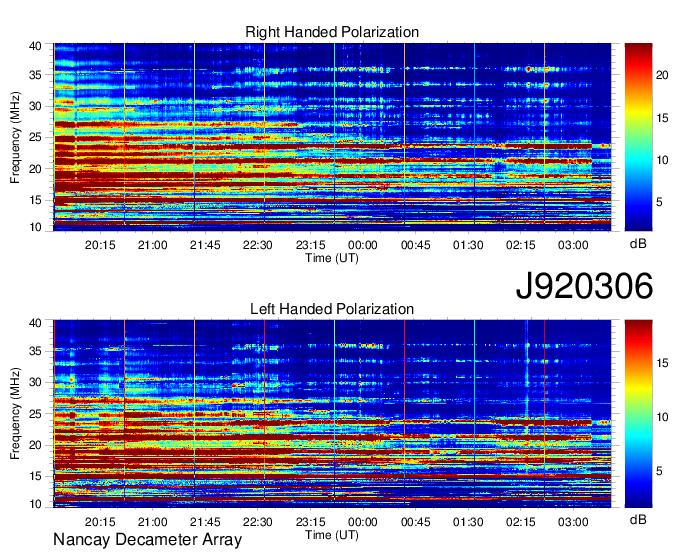680x552 pixels.
Task: Click the "10" frequency tick on the Right Handed plot
Action: (35, 227)
